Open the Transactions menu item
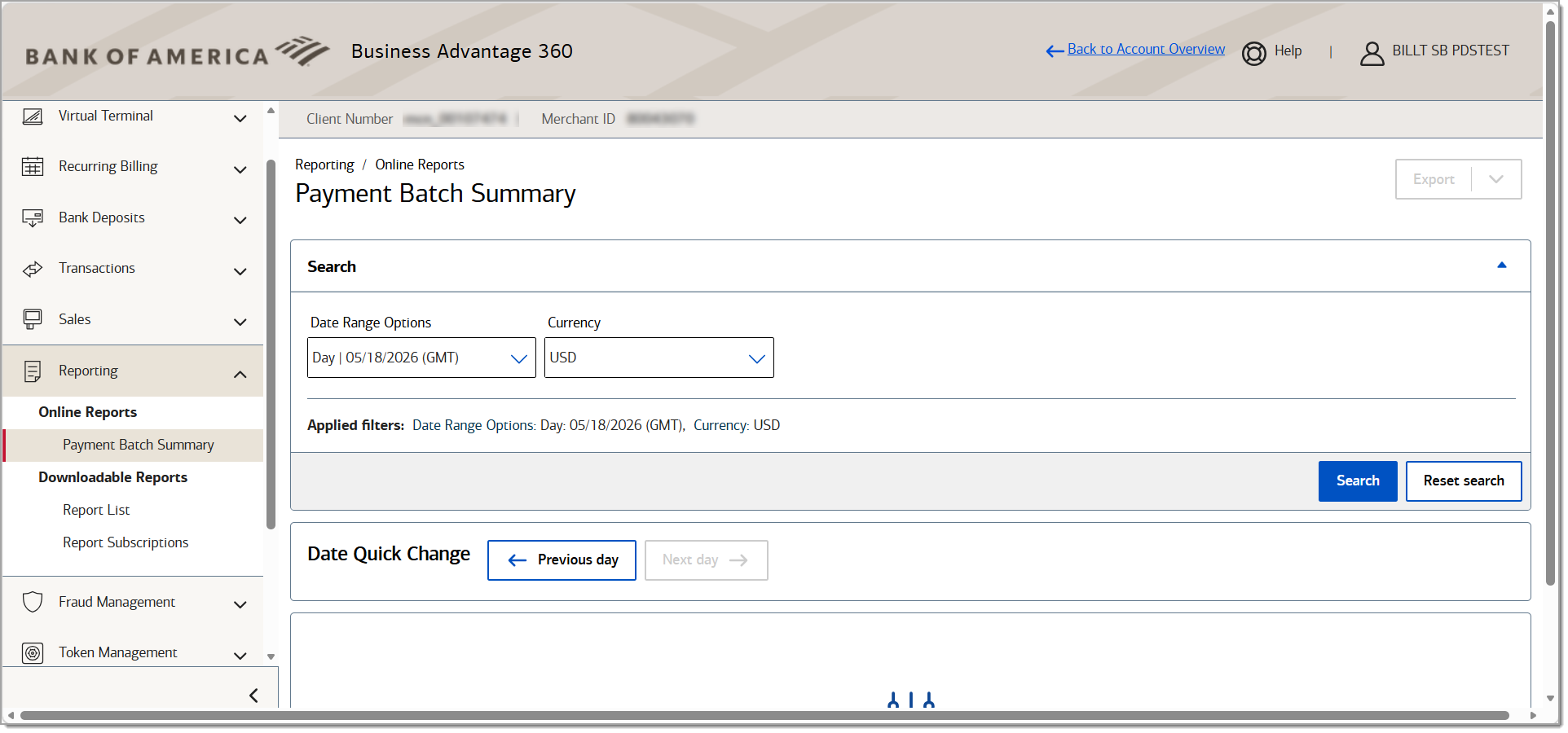The height and width of the screenshot is (733, 1568). click(x=97, y=268)
